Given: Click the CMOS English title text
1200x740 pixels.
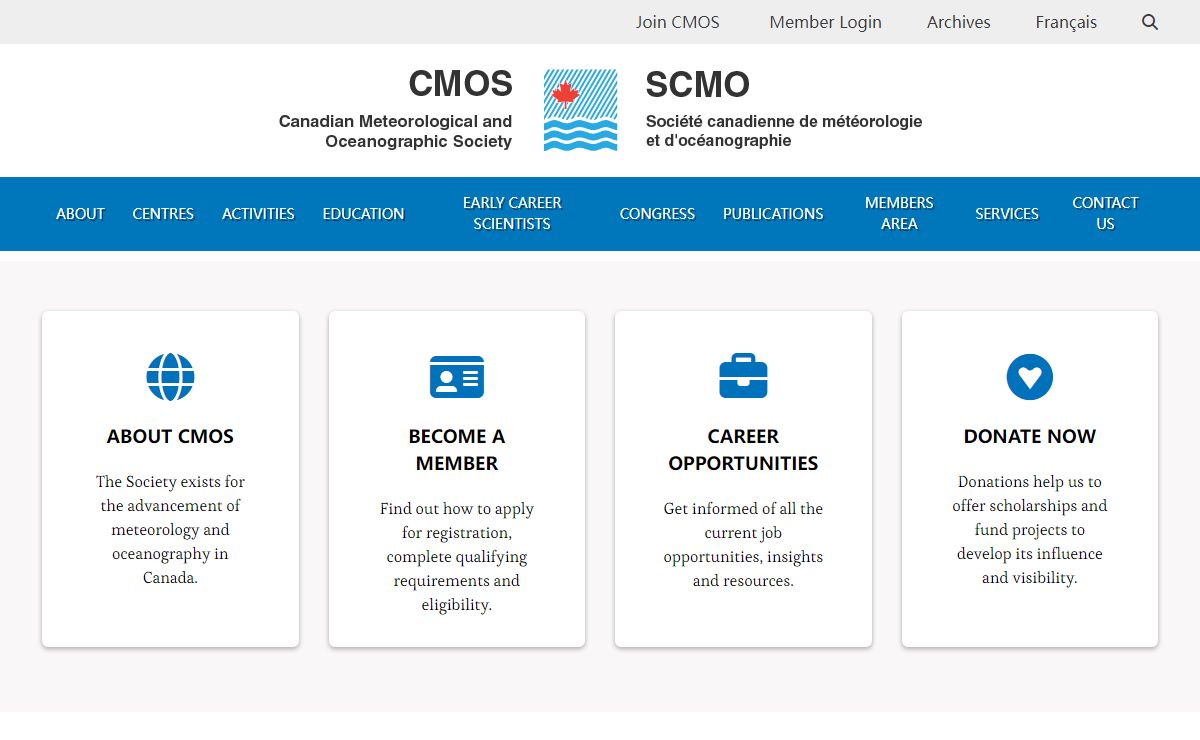Looking at the screenshot, I should tap(460, 84).
